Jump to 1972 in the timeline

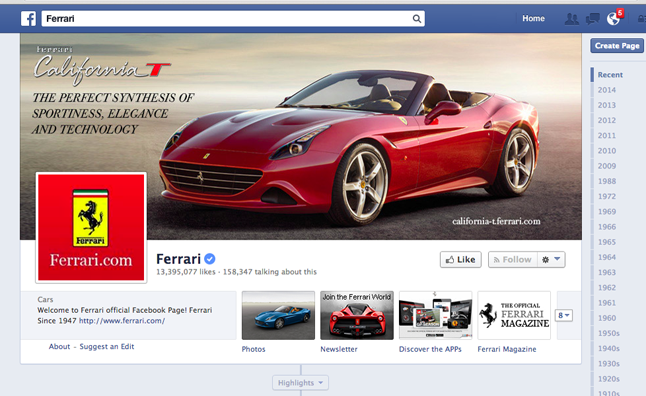(607, 197)
